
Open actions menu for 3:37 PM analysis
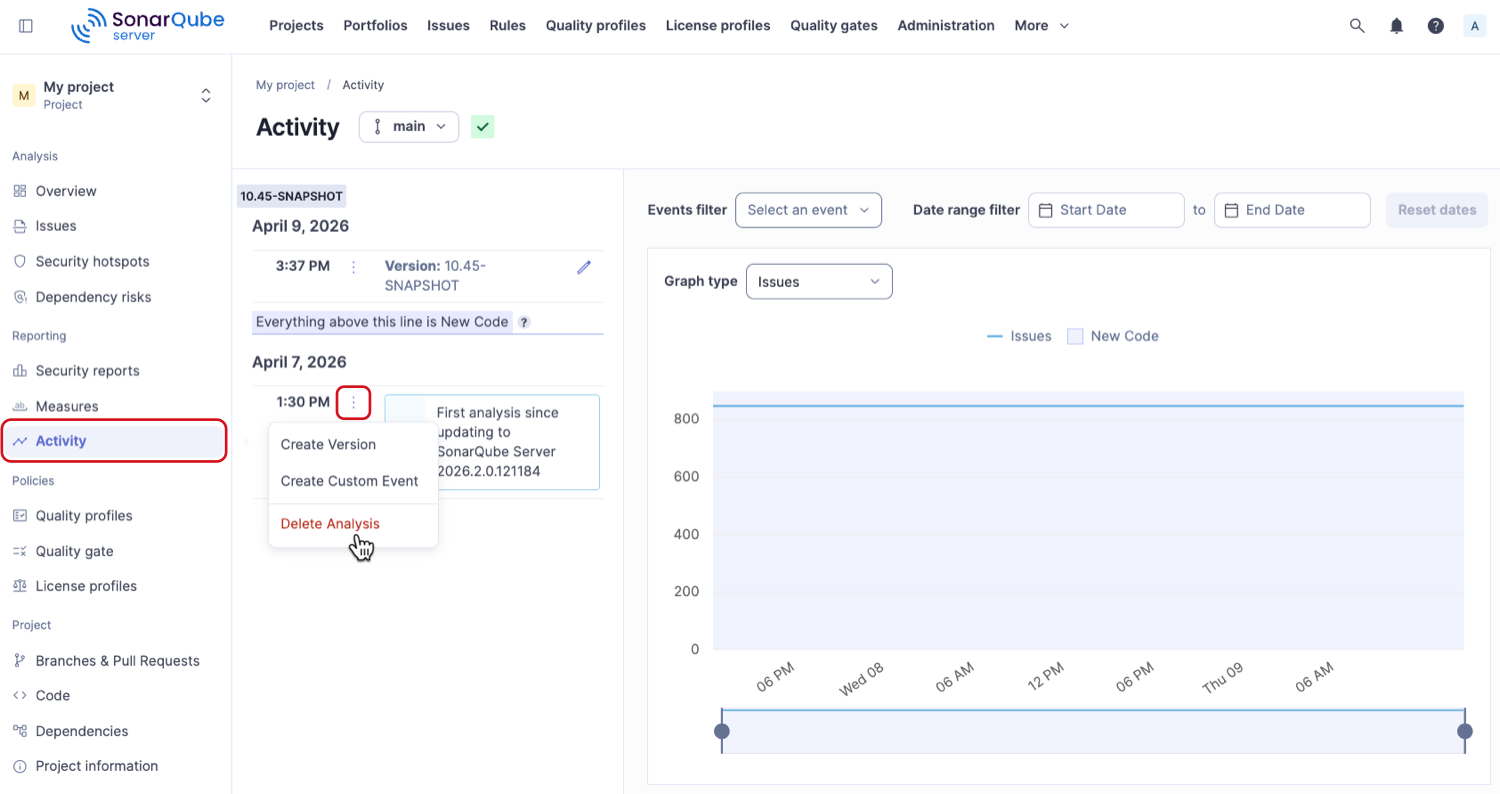click(353, 267)
